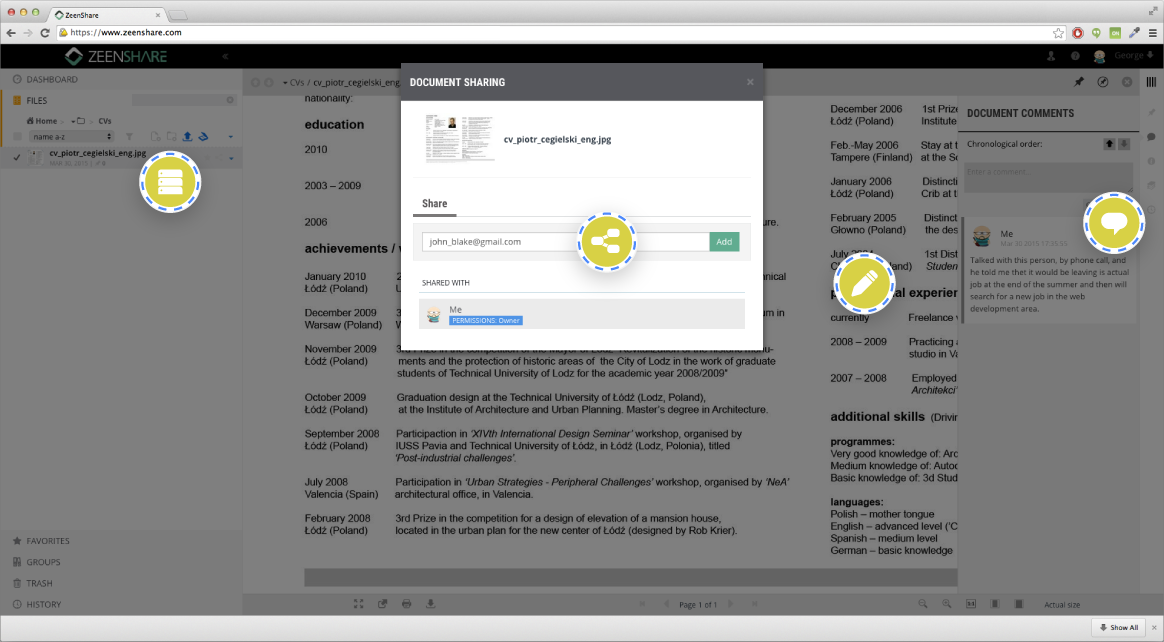
Task: Click the George user avatar
Action: [x=1099, y=56]
